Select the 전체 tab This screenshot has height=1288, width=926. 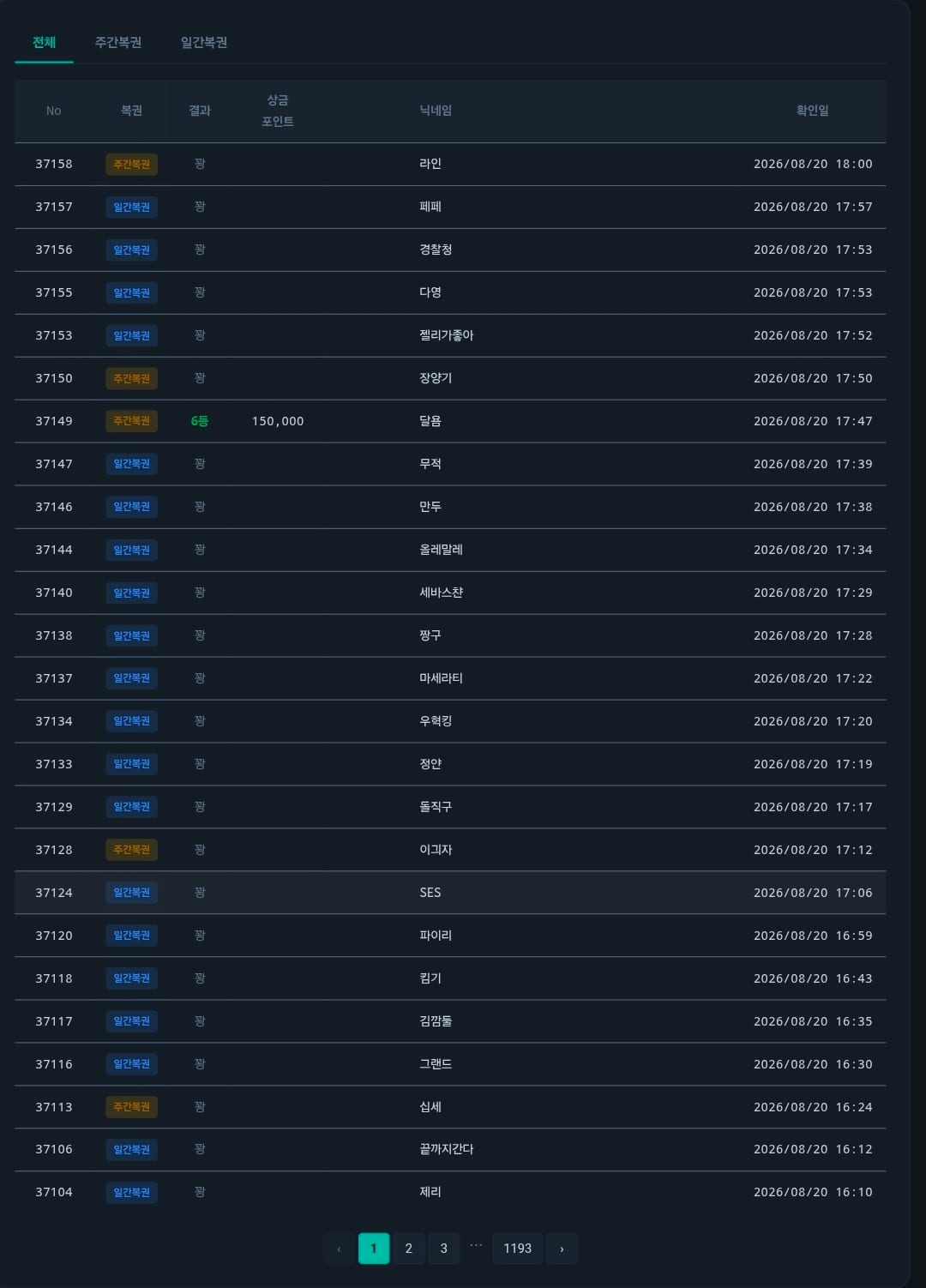[x=44, y=42]
